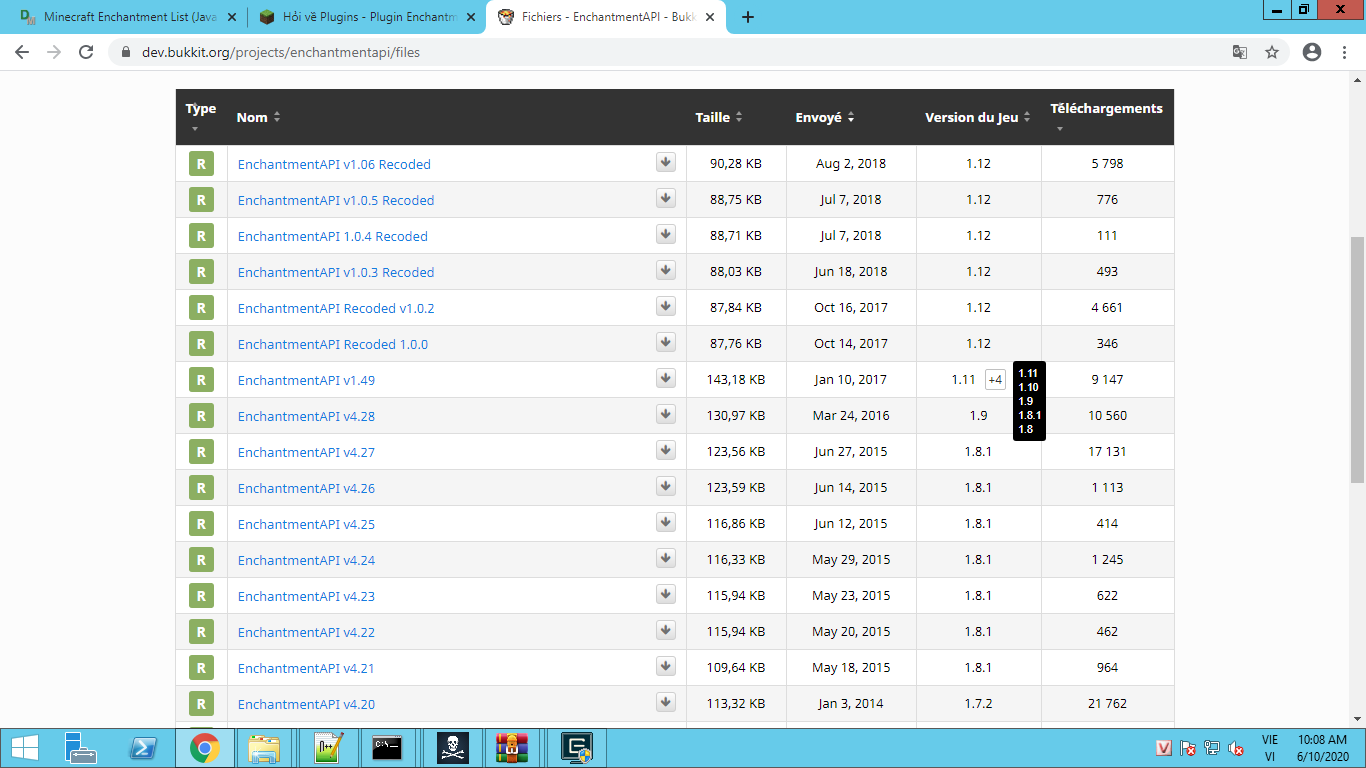Download EnchantmentAPI v1.06 Recoded via arrow icon

(666, 163)
